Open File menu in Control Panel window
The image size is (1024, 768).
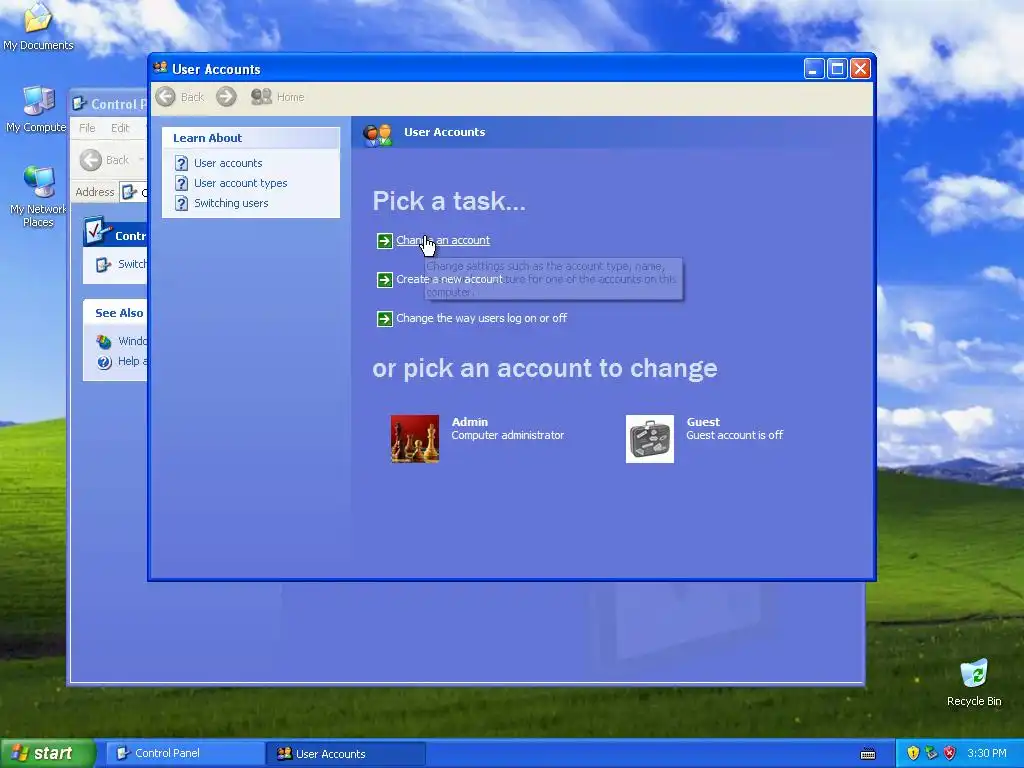pos(87,128)
